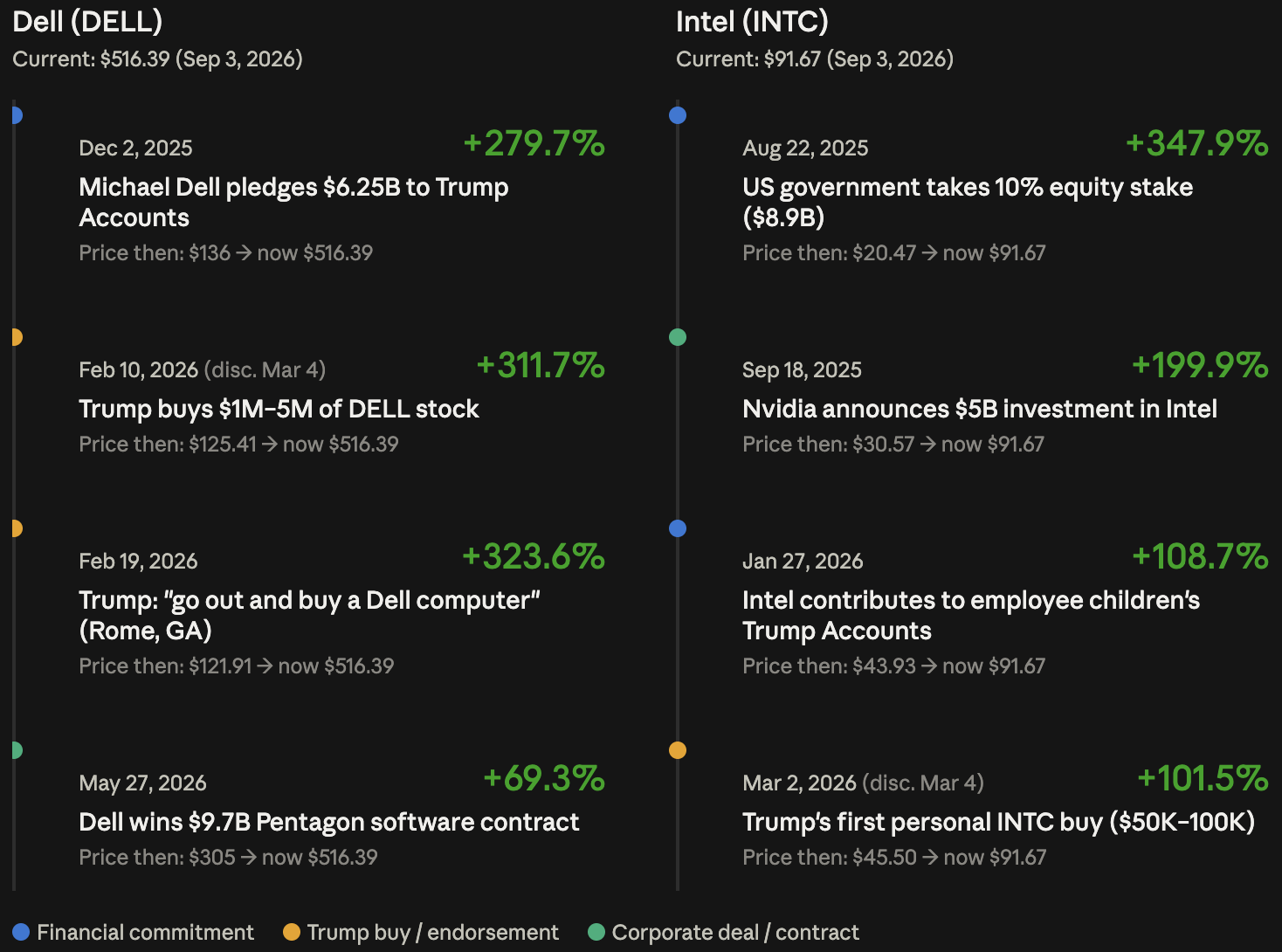1282x952 pixels.
Task: Click 'Price then: $121.91 → now $516.39' line
Action: click(236, 666)
